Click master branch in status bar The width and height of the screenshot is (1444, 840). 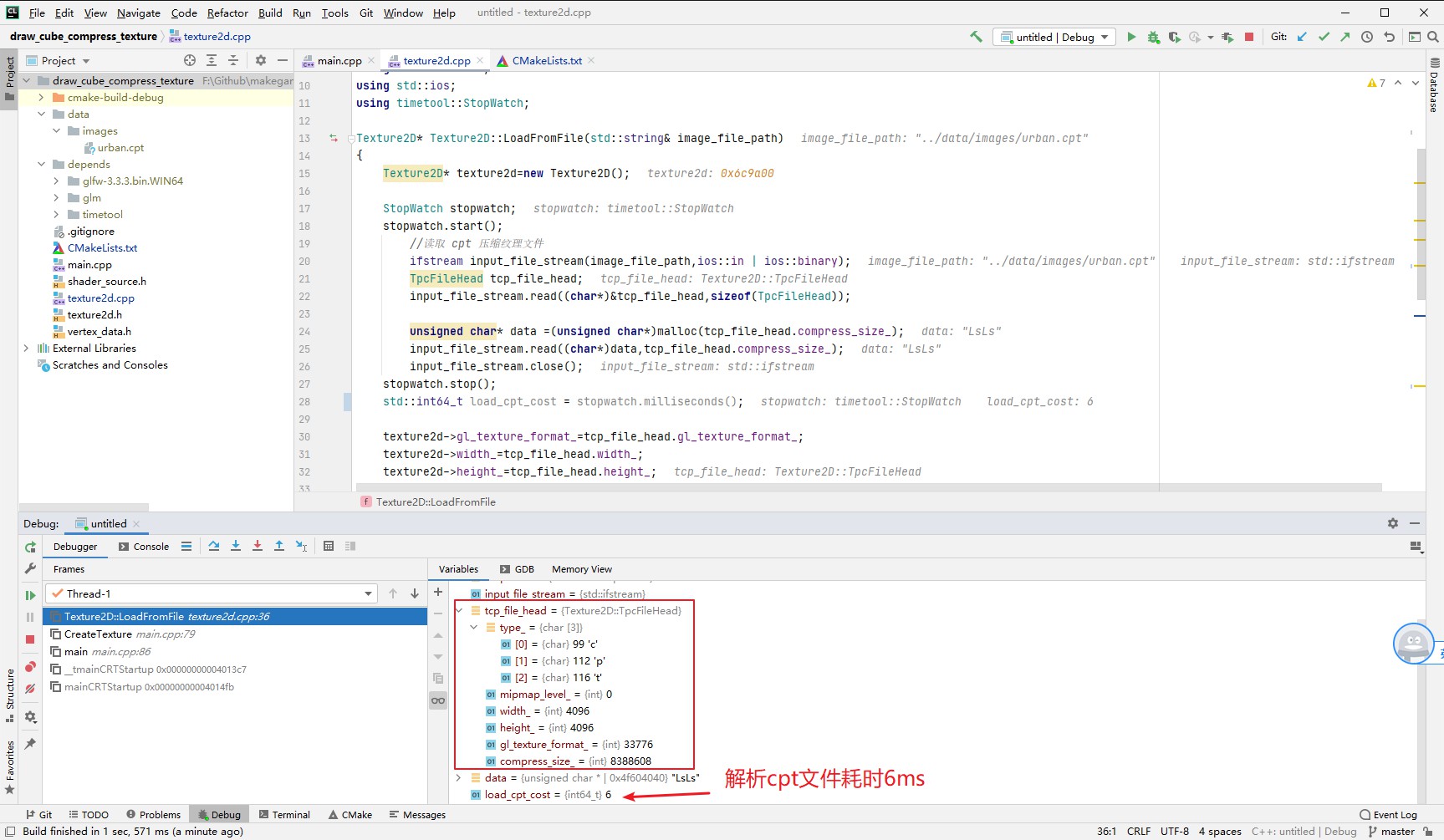[1391, 832]
